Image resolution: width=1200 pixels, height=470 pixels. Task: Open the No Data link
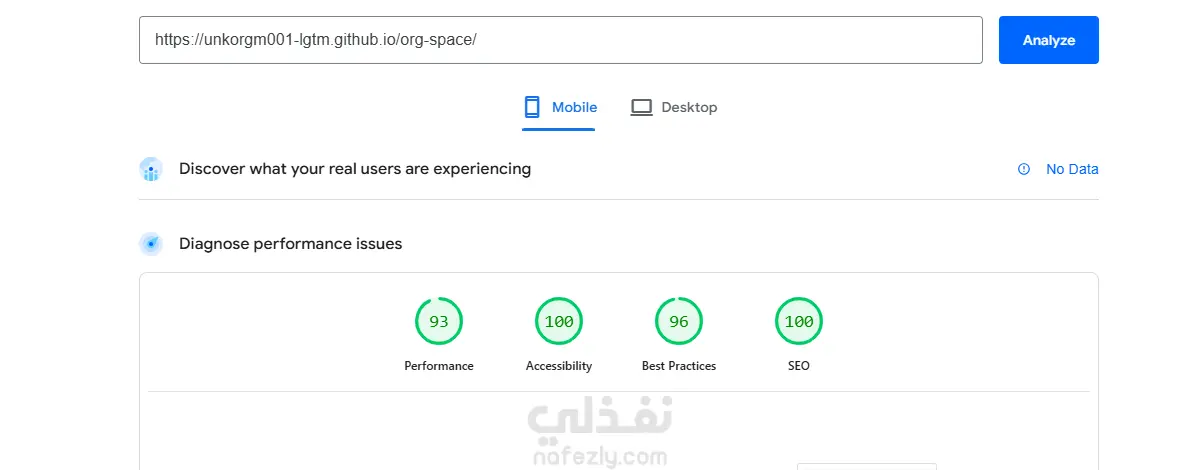click(x=1072, y=169)
